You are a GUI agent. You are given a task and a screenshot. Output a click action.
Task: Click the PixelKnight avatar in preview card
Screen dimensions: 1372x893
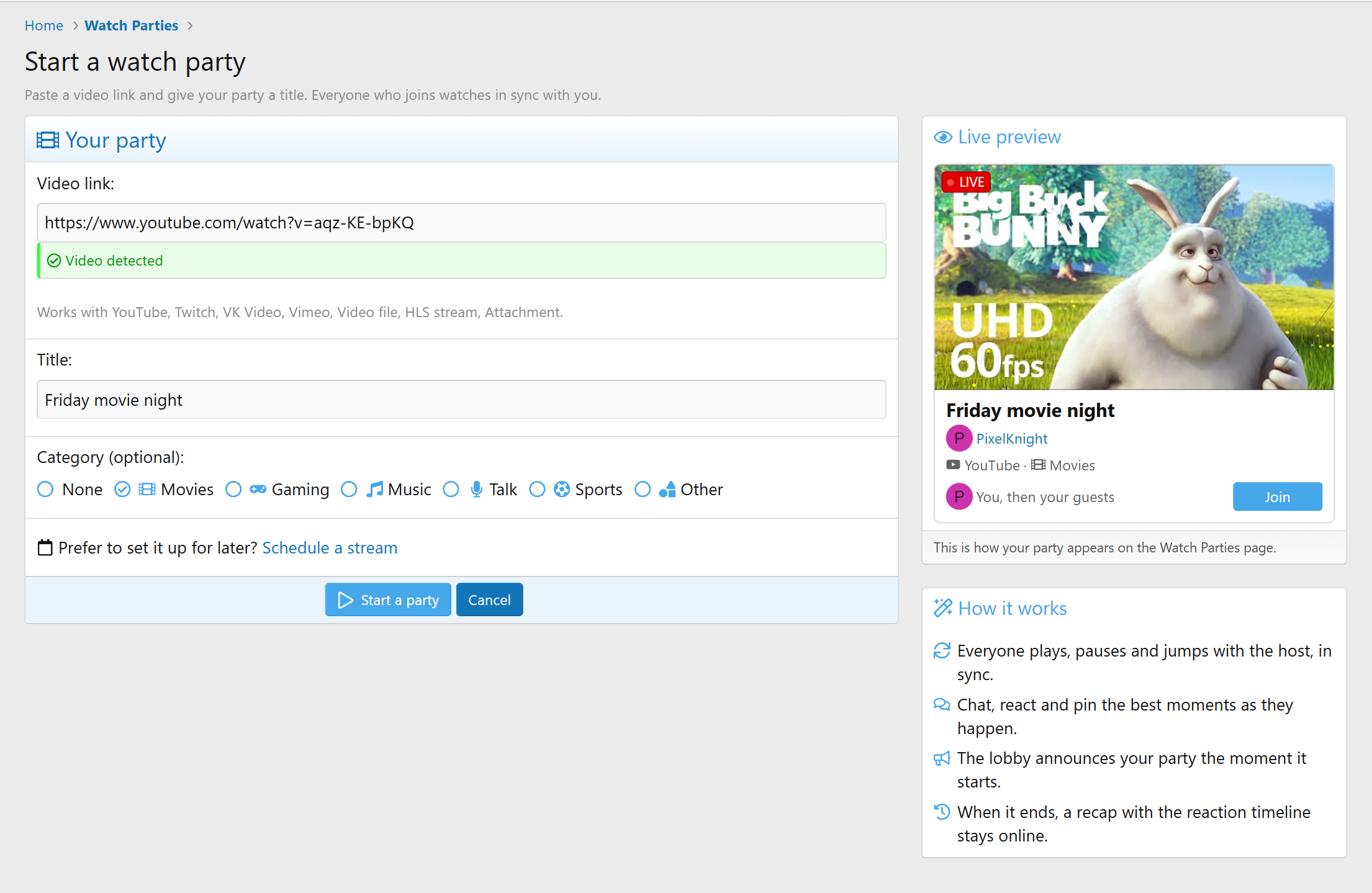tap(959, 438)
